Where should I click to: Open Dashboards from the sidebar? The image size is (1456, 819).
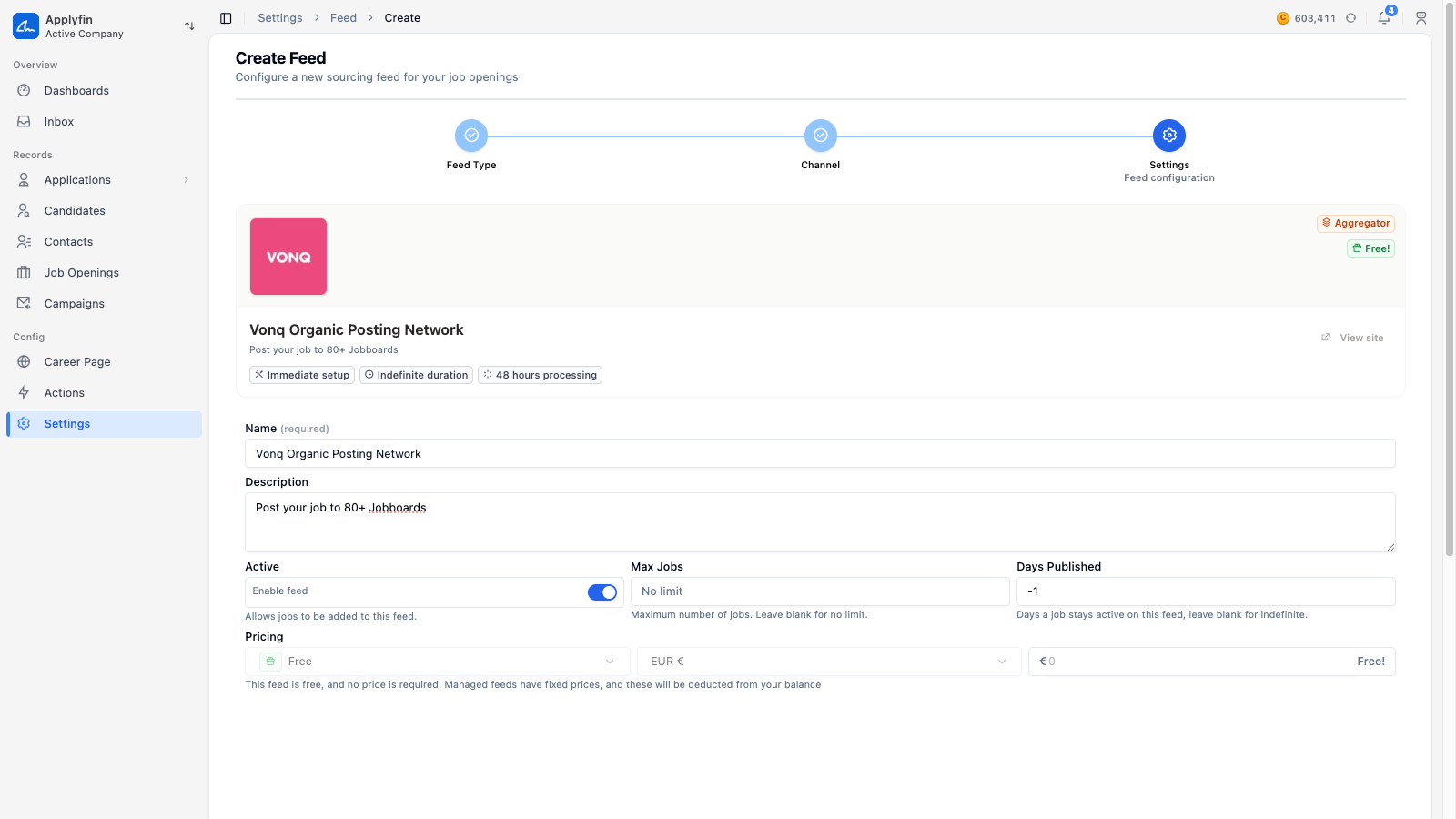tap(104, 91)
